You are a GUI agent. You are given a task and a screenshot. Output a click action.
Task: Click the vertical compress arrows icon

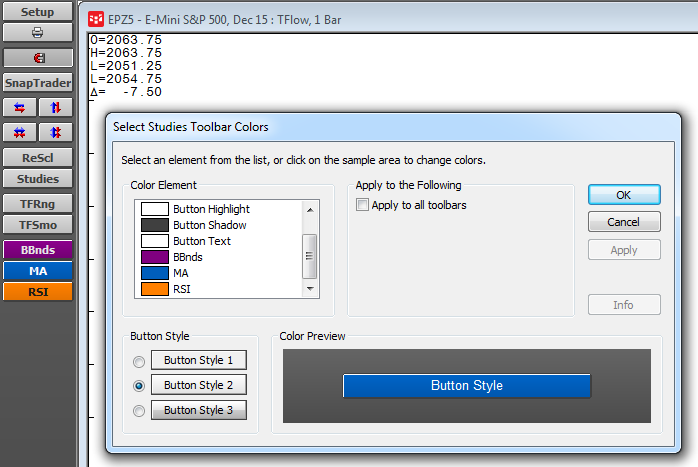(x=56, y=132)
